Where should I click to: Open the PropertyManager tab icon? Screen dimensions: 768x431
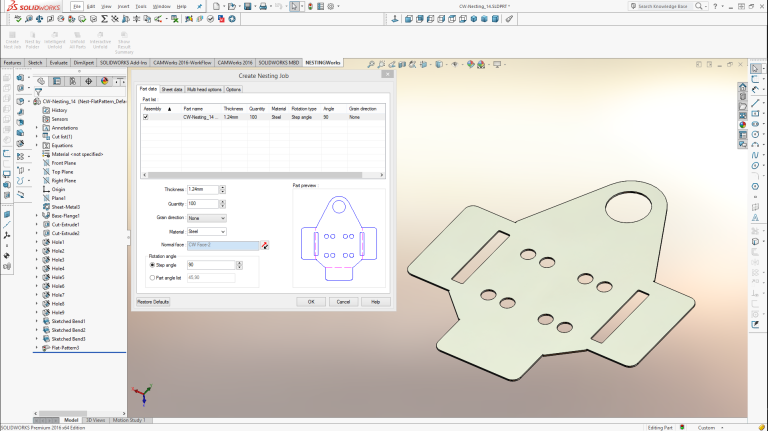tap(57, 81)
